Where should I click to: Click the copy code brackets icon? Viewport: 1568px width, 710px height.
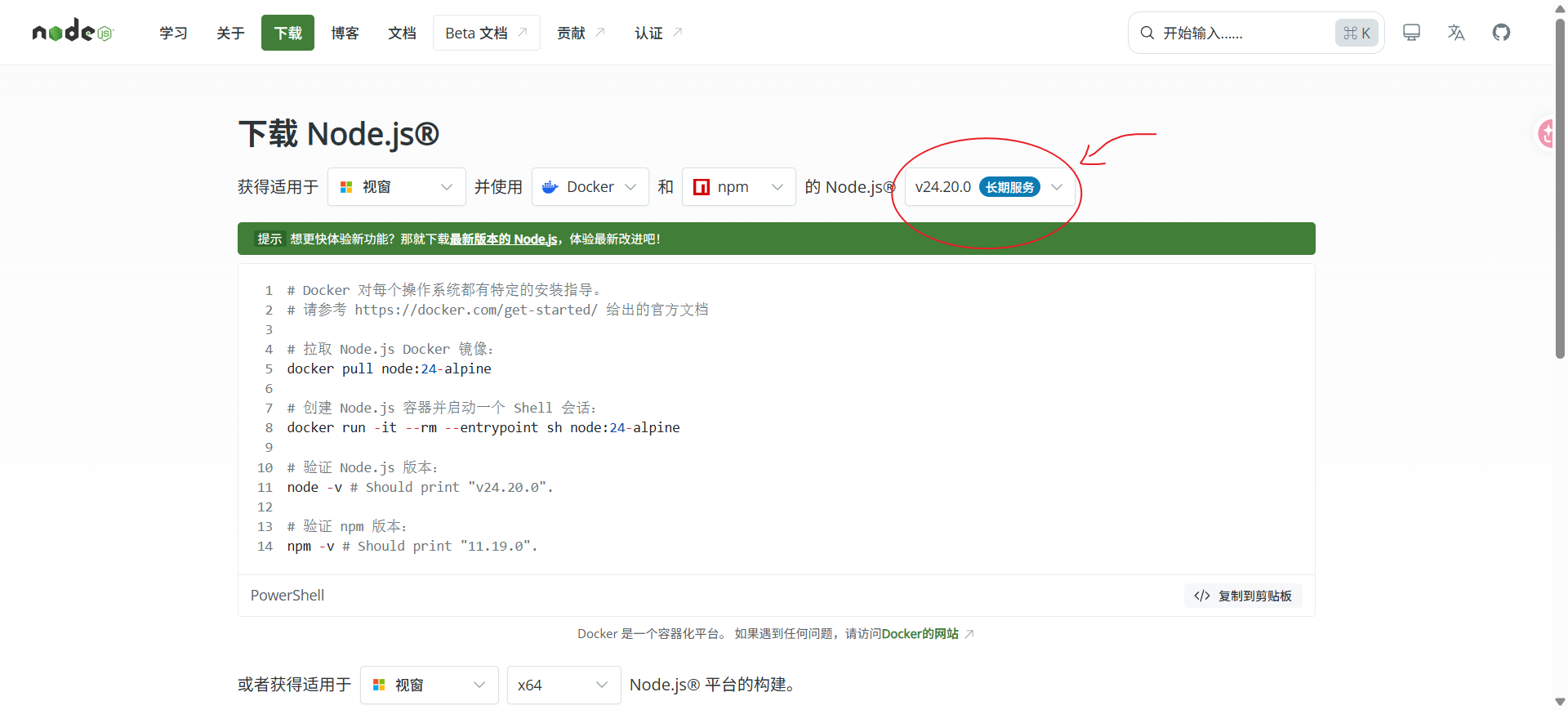(x=1201, y=596)
